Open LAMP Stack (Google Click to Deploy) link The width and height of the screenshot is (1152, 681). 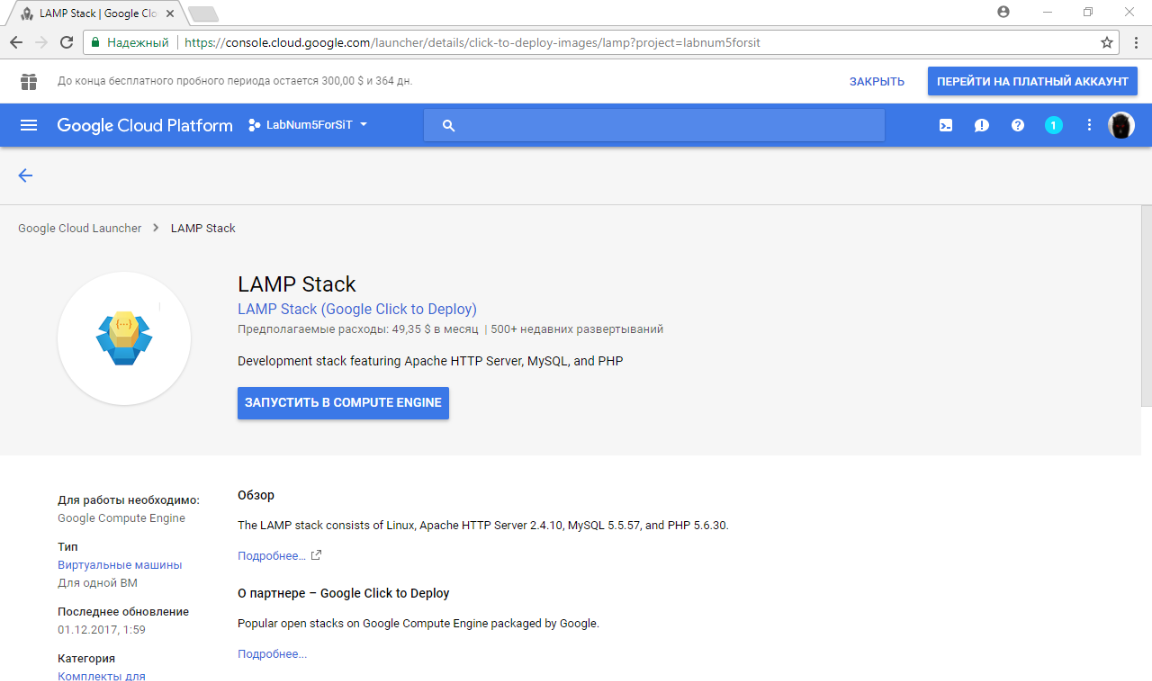tap(357, 309)
